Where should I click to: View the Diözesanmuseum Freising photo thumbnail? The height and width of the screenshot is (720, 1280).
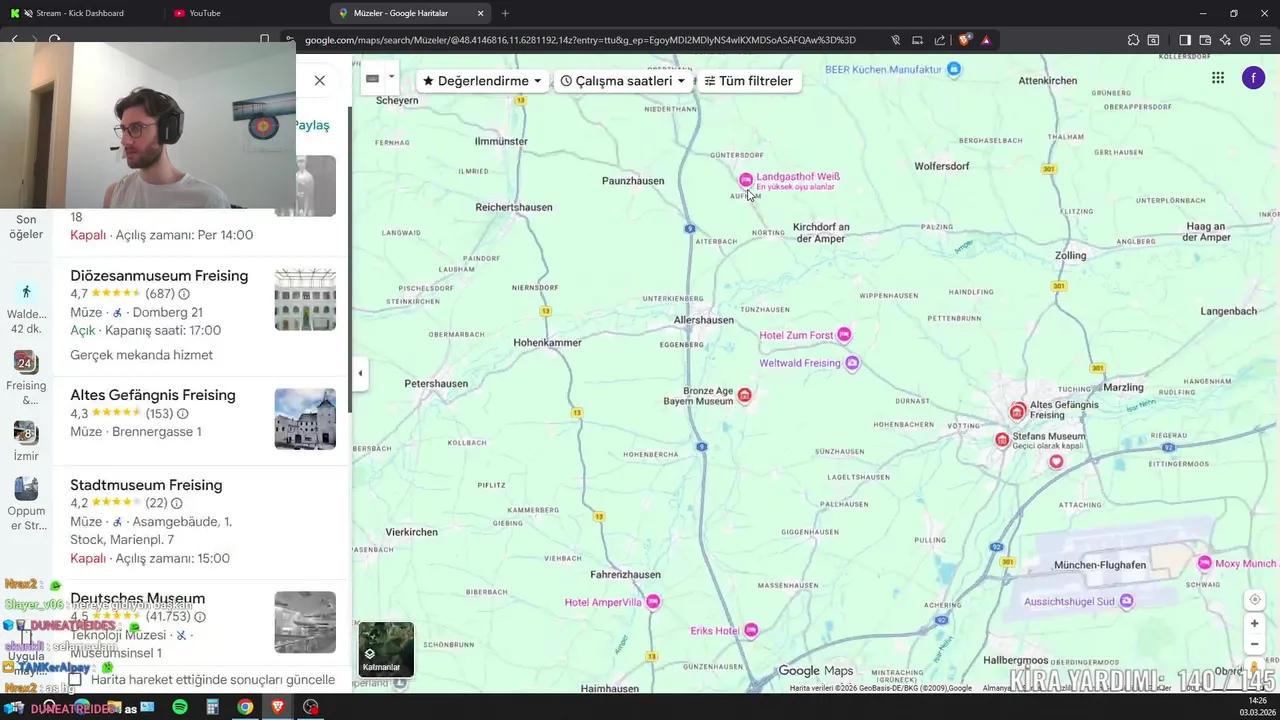(x=305, y=299)
